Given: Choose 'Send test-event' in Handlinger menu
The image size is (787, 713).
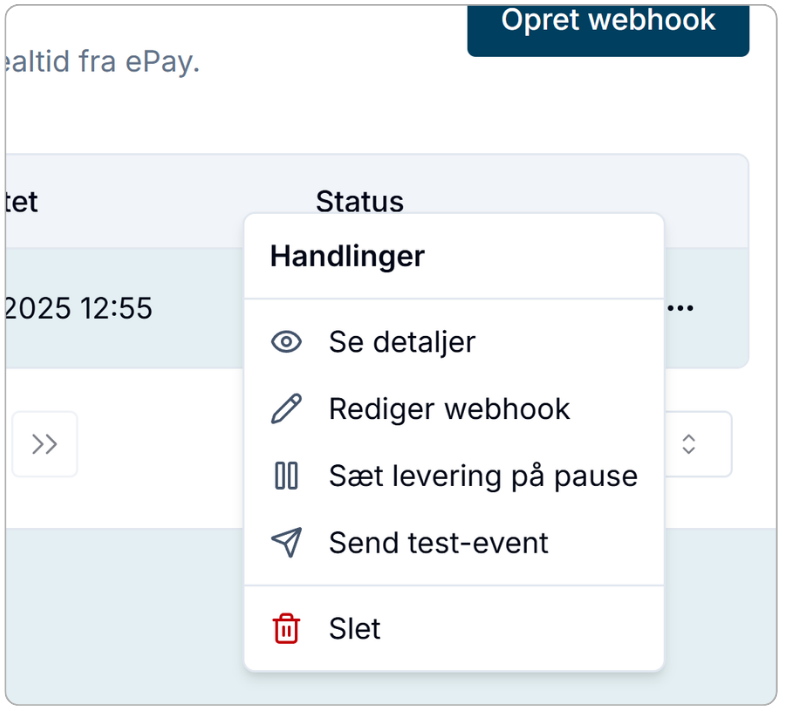Looking at the screenshot, I should [438, 543].
